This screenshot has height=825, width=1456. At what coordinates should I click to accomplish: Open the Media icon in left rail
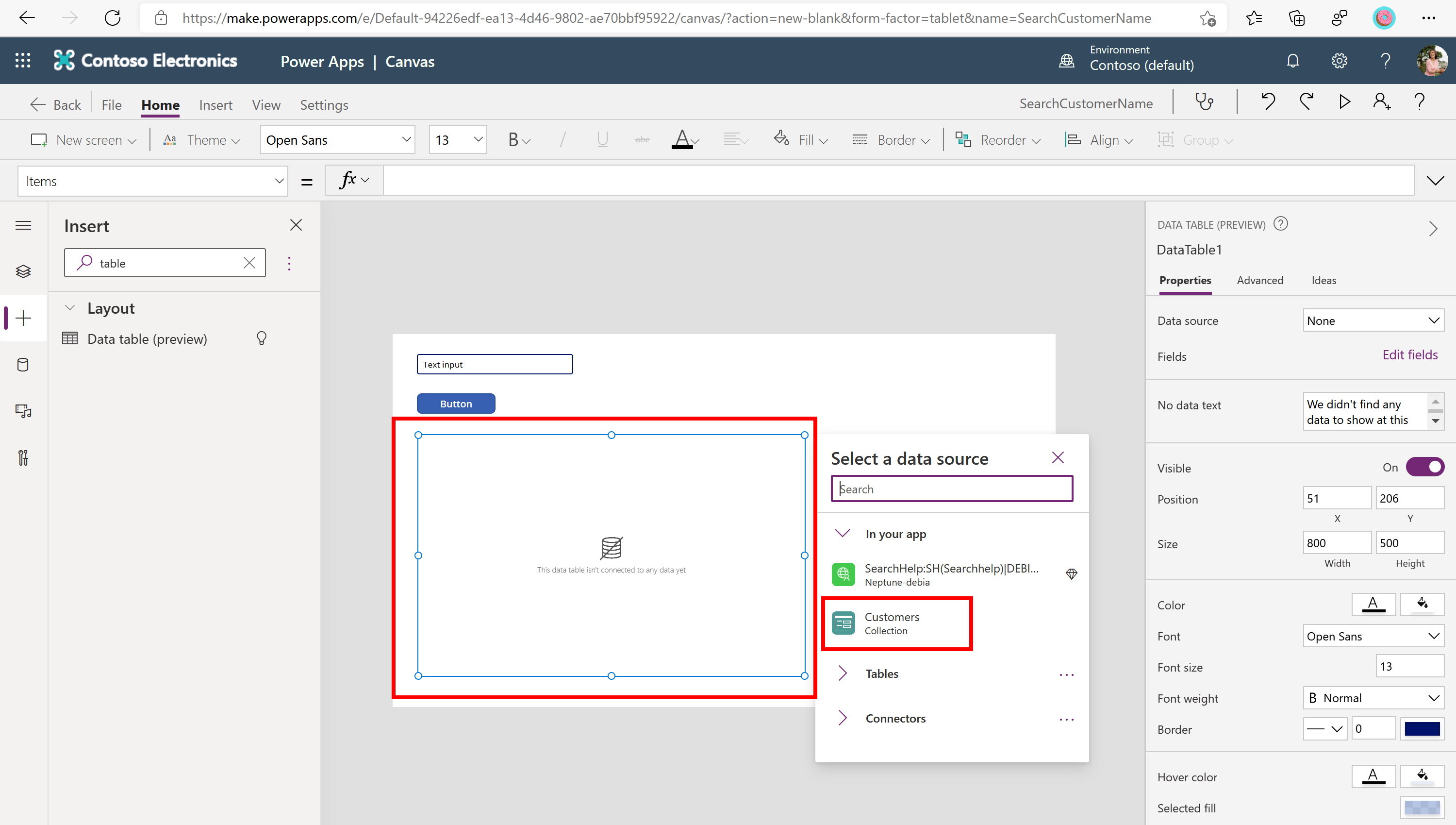click(23, 411)
